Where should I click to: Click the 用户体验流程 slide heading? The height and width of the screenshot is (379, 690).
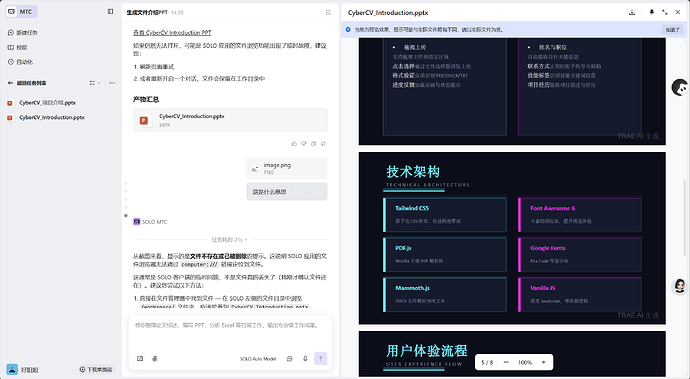coord(426,351)
